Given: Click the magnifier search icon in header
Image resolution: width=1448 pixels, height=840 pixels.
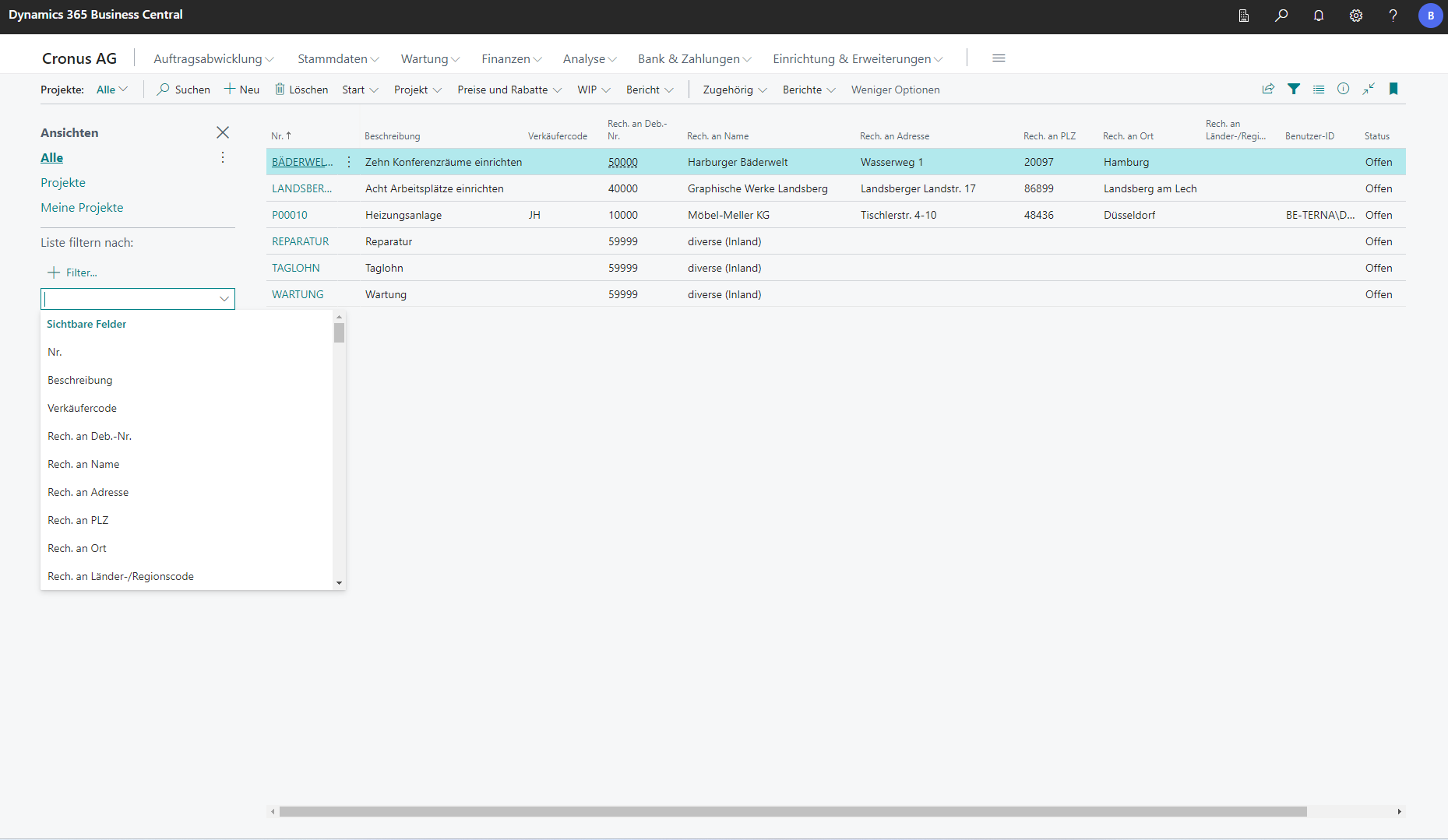Looking at the screenshot, I should [1281, 16].
